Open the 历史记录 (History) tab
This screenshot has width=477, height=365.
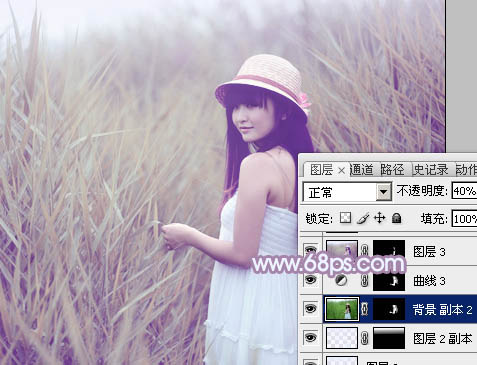tap(430, 170)
